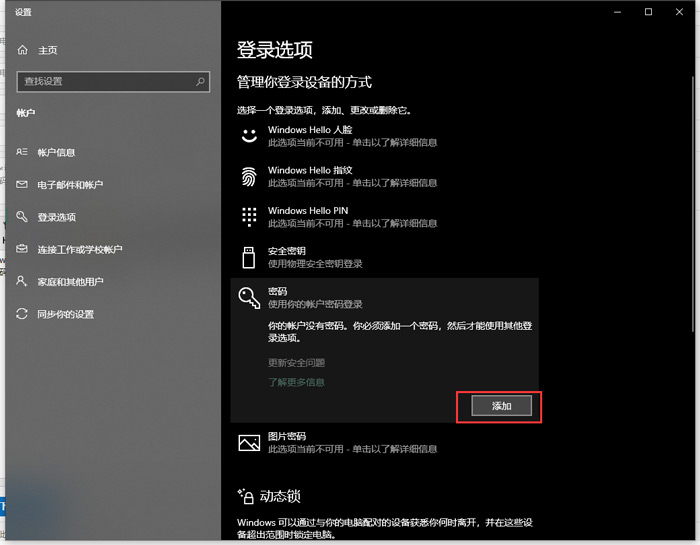Open 帐户信息 in the sidebar
The width and height of the screenshot is (700, 545).
[56, 152]
